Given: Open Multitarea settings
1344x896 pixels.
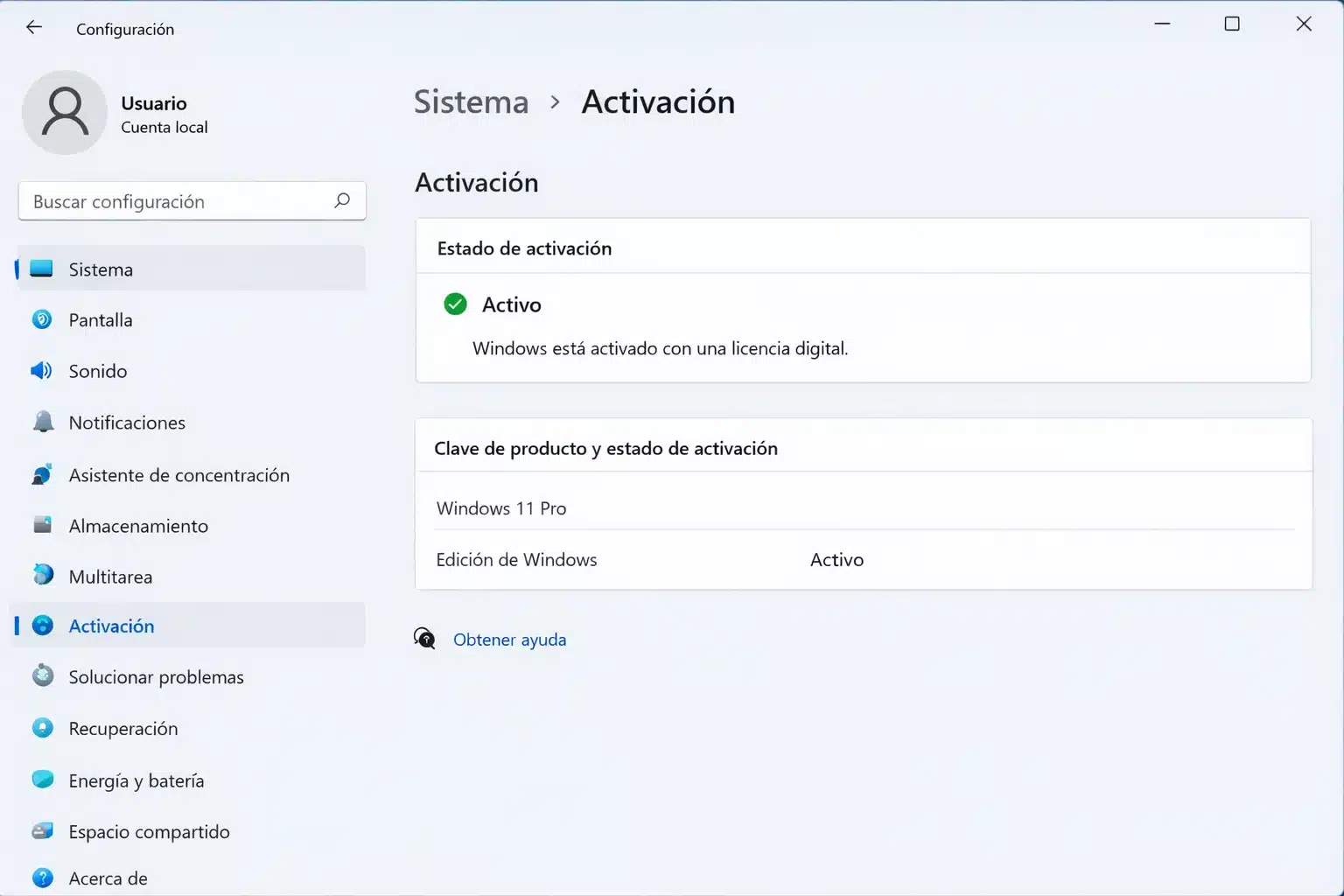Looking at the screenshot, I should 191,576.
